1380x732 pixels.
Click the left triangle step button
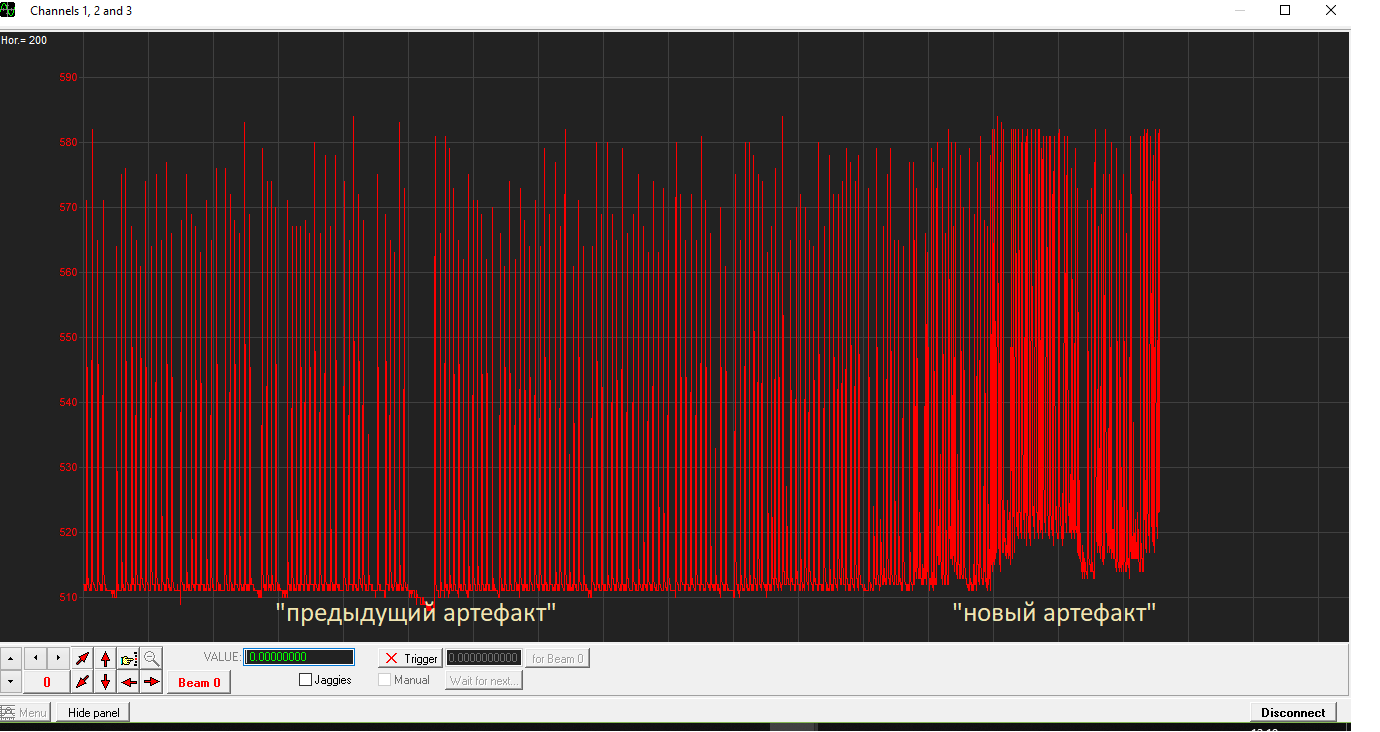pyautogui.click(x=35, y=658)
